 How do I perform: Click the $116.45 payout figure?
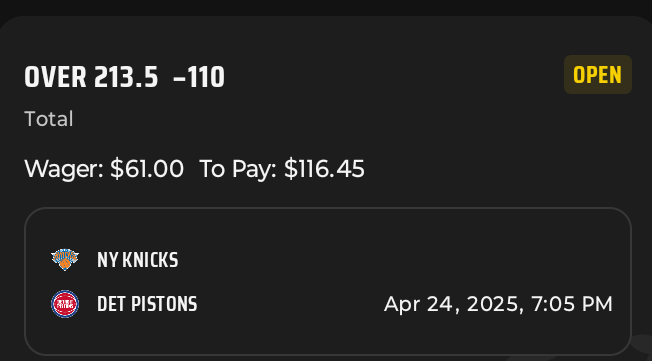coord(324,169)
